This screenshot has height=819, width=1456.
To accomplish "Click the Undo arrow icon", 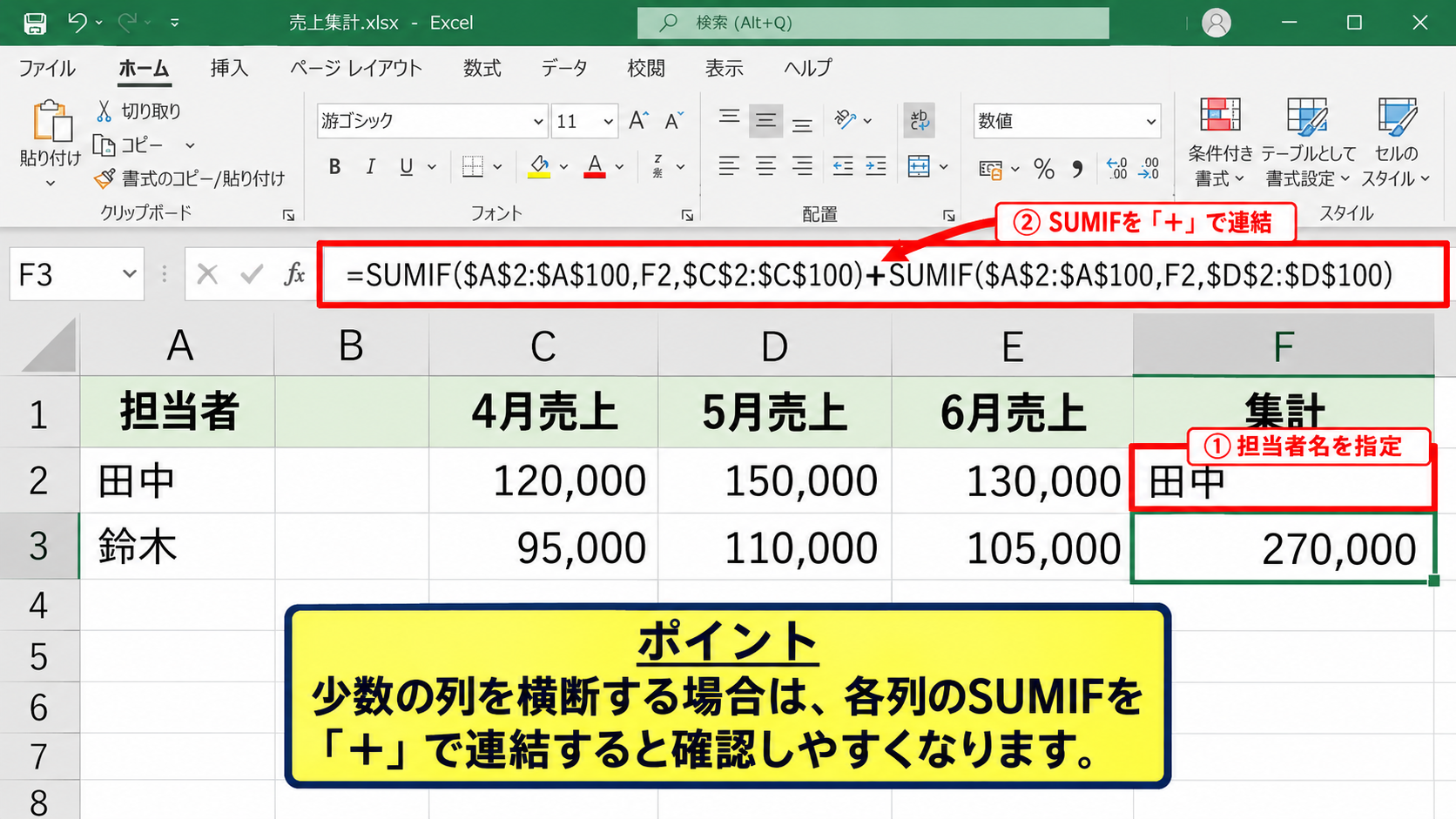I will point(77,22).
